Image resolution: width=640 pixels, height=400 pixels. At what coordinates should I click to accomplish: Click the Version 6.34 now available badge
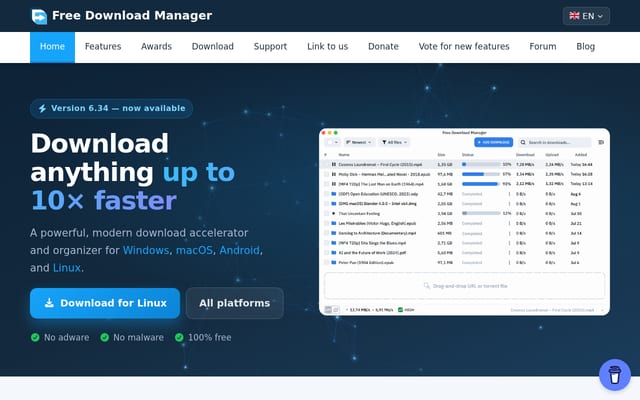pos(111,109)
